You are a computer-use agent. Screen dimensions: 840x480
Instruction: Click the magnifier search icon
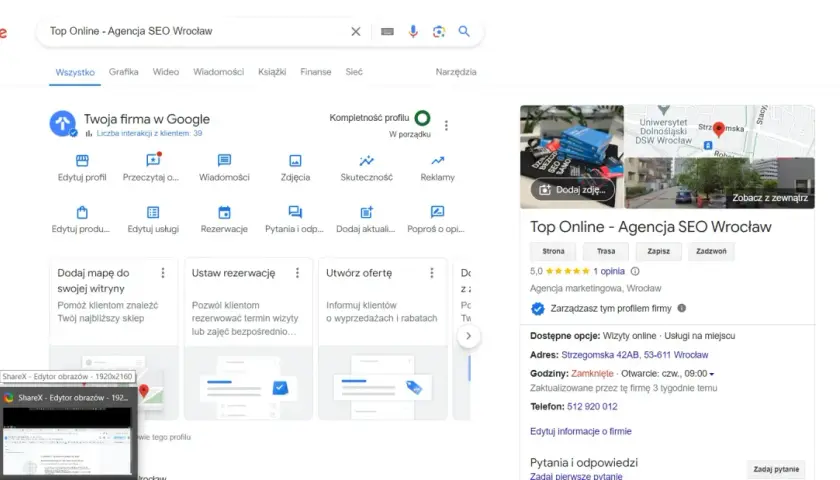tap(464, 31)
